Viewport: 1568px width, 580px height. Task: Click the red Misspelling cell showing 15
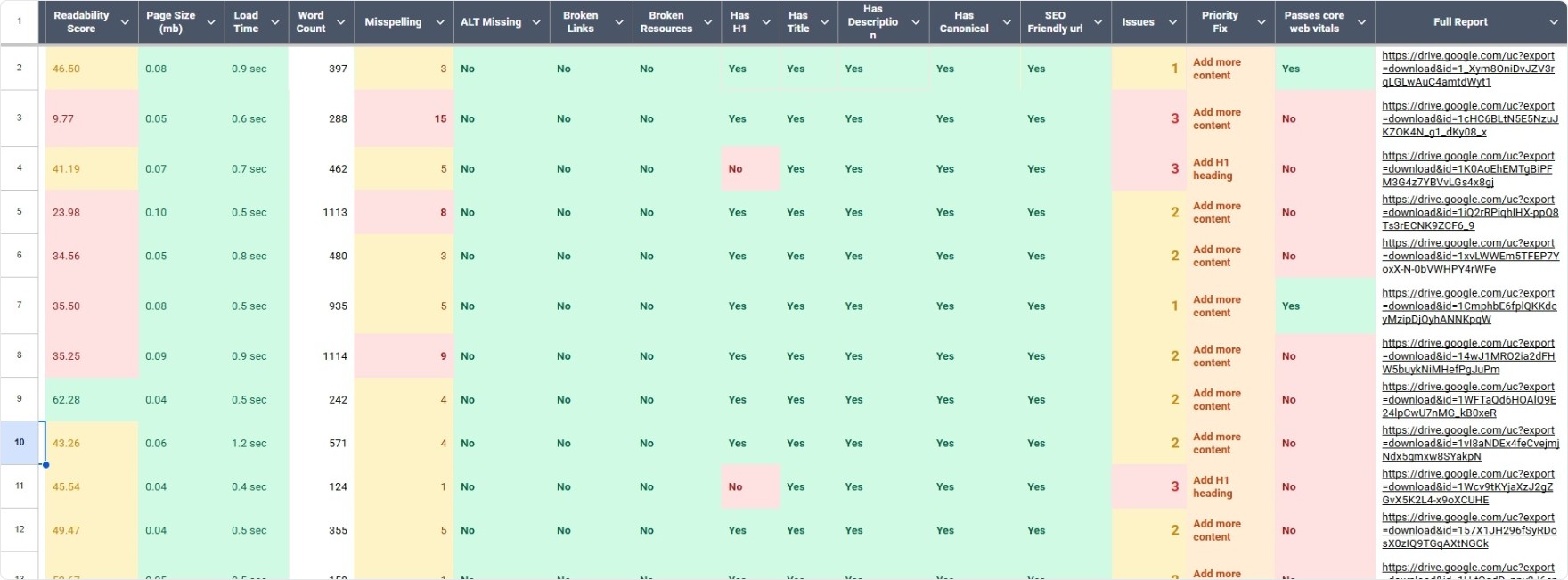pos(404,118)
